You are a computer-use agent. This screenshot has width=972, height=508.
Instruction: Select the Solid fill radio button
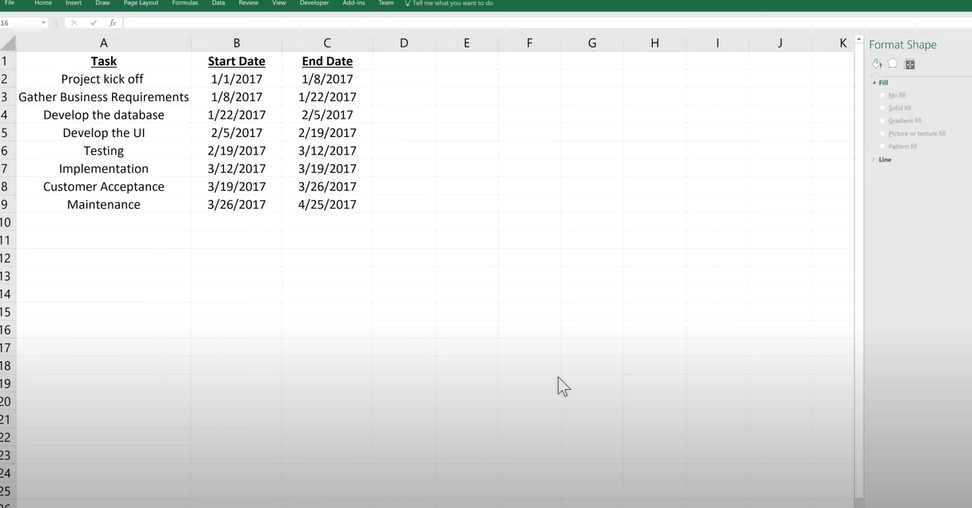click(883, 107)
